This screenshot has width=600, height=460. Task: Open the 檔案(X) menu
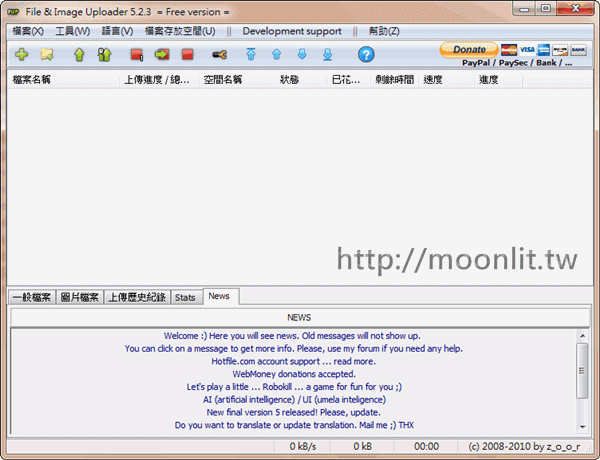27,31
